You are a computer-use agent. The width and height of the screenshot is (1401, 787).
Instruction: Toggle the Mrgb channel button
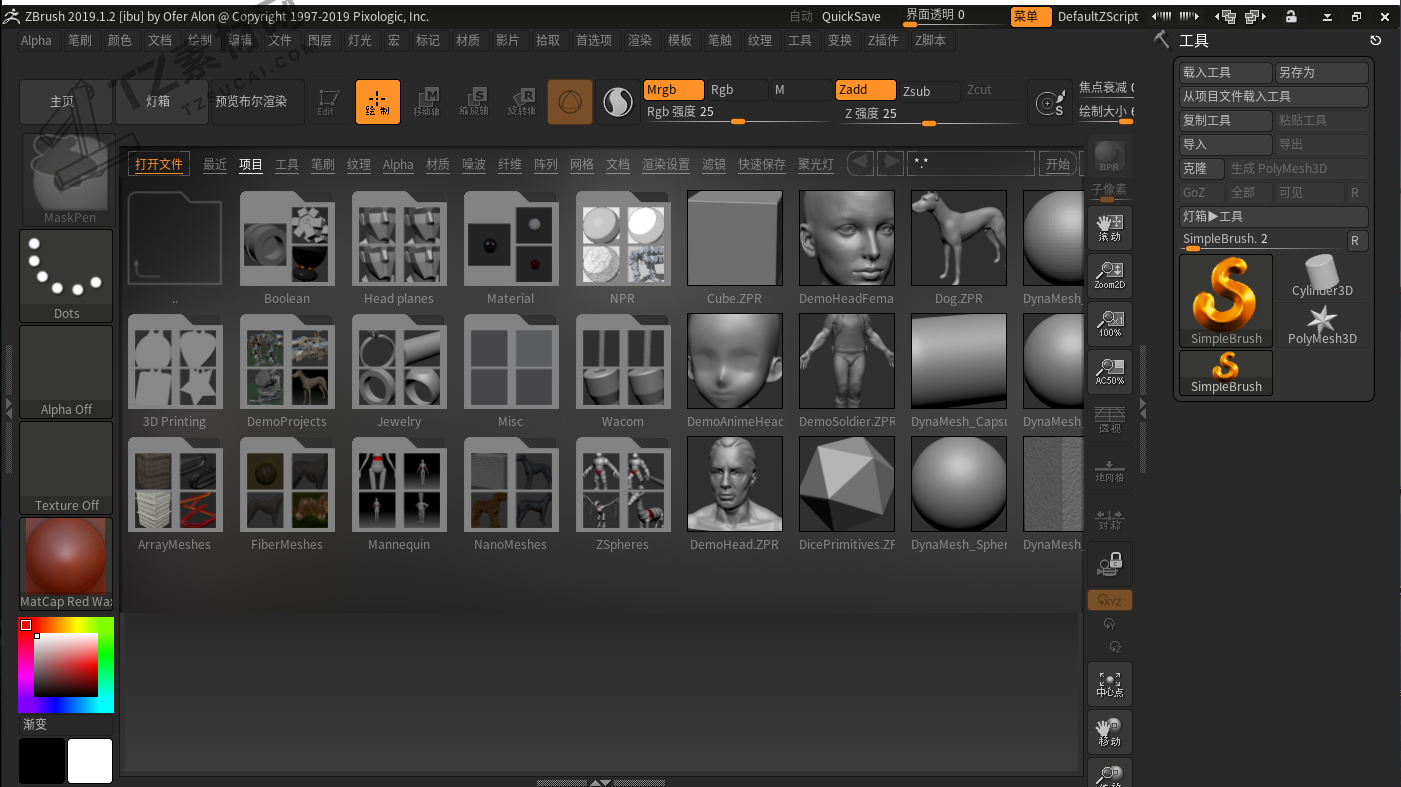pos(674,90)
